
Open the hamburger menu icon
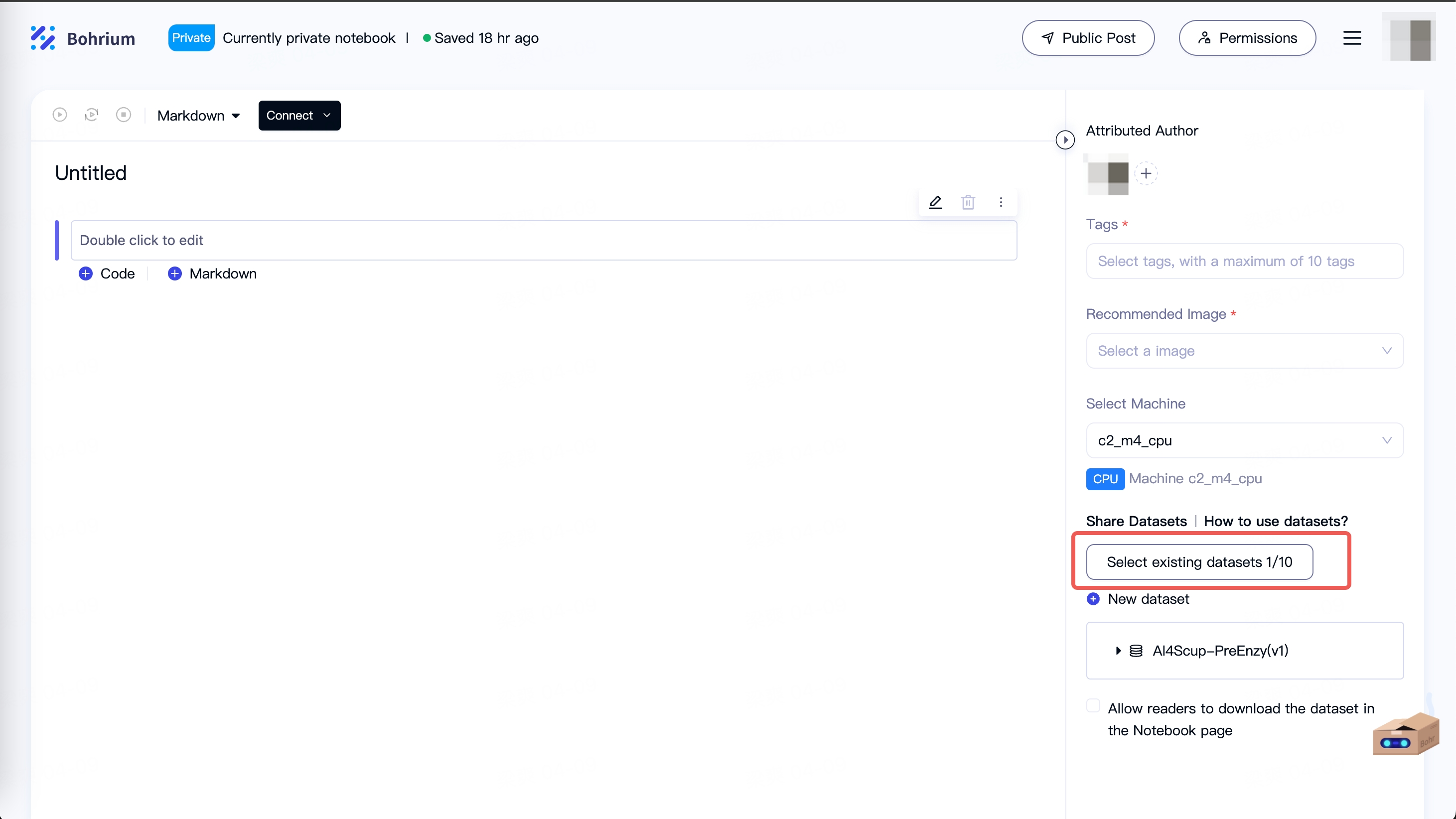tap(1352, 38)
